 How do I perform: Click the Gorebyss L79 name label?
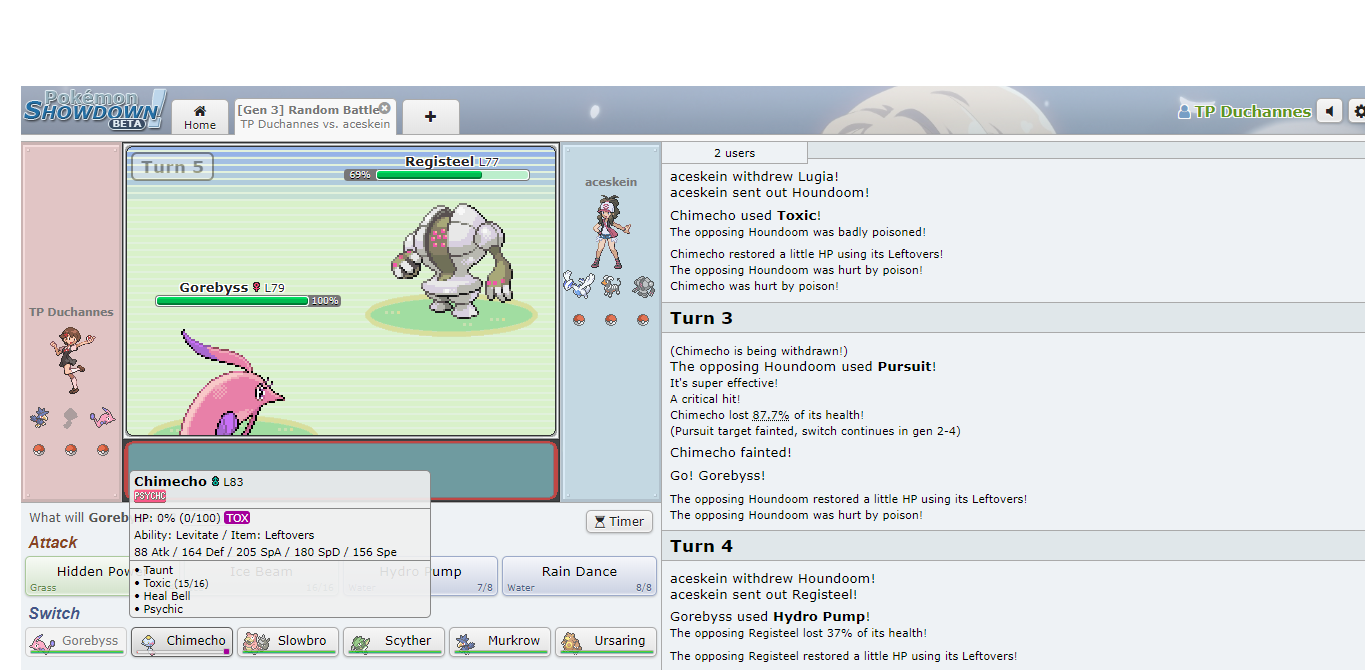[x=232, y=287]
